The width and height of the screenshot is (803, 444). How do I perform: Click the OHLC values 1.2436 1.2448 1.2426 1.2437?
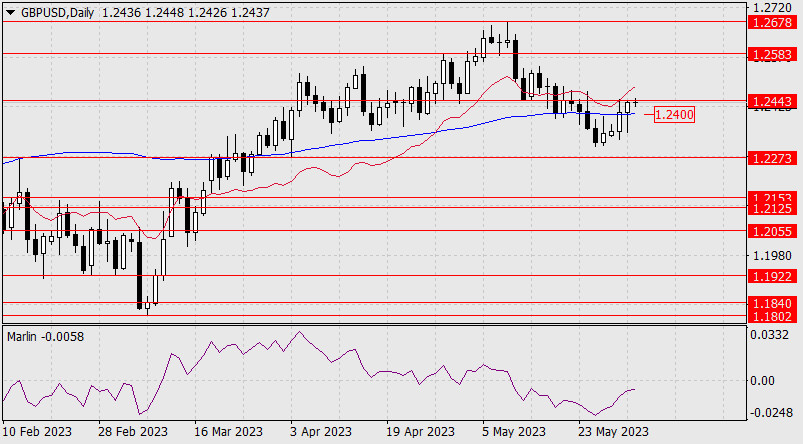(x=186, y=13)
